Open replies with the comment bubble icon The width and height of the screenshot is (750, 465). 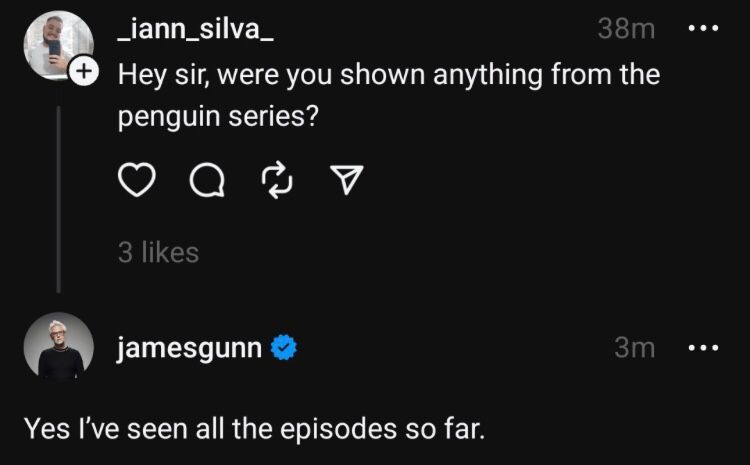[206, 179]
